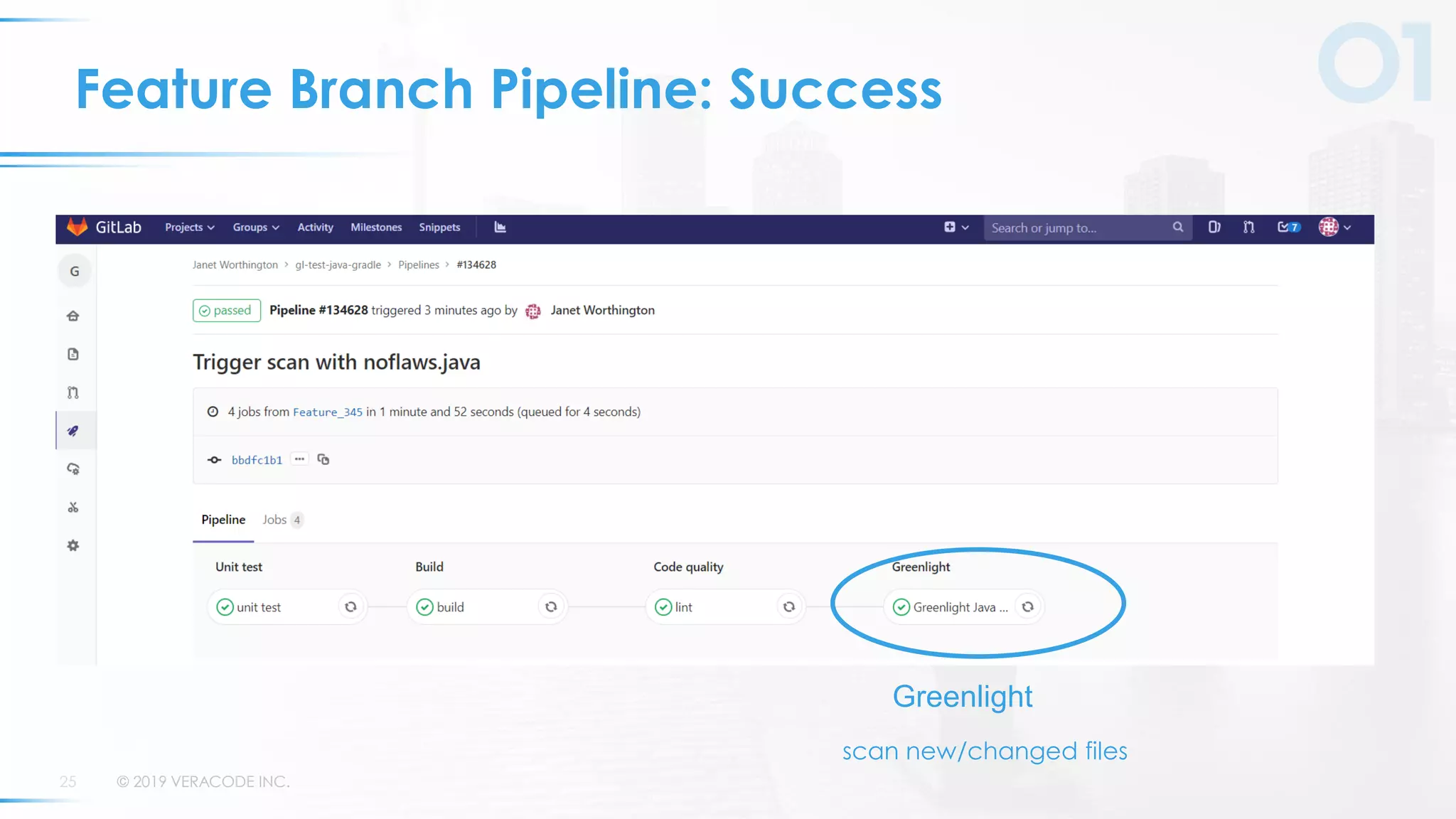
Task: Click the build passed status icon
Action: point(424,607)
